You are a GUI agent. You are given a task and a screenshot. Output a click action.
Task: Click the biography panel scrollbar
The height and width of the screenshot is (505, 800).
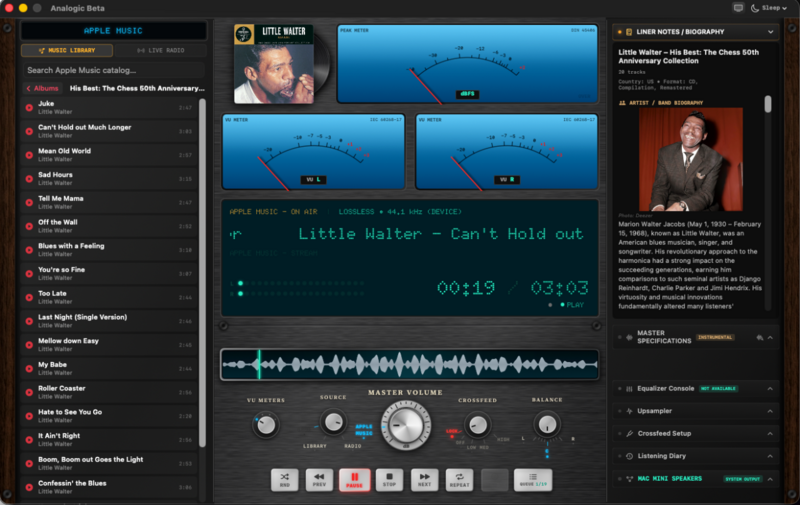tap(768, 104)
